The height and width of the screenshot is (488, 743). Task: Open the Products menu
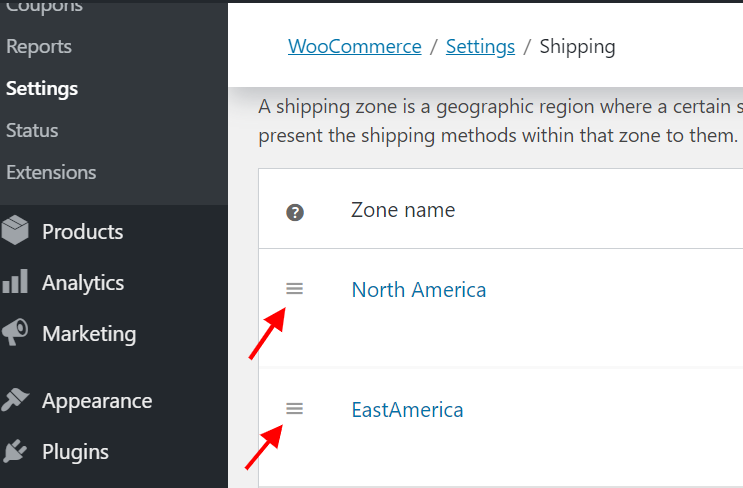tap(82, 231)
